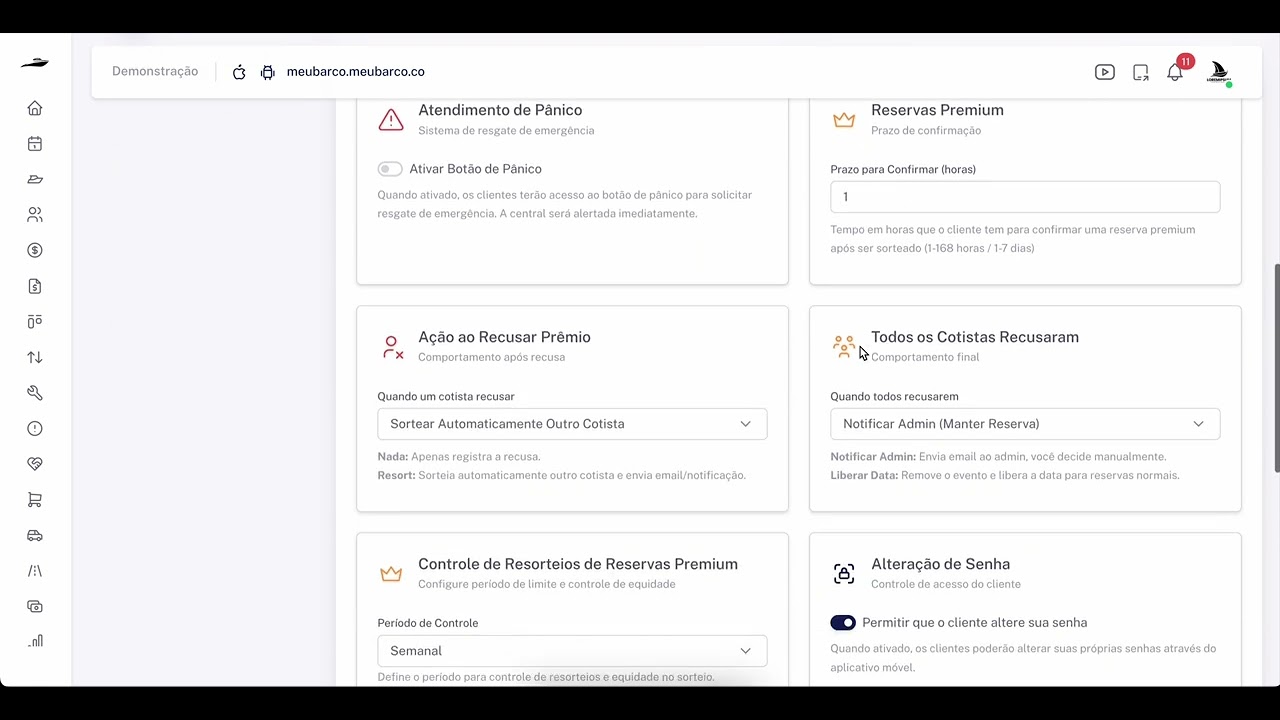Click the user-x icon of Ação ao Recusar Prêmio
1280x720 pixels.
click(392, 347)
